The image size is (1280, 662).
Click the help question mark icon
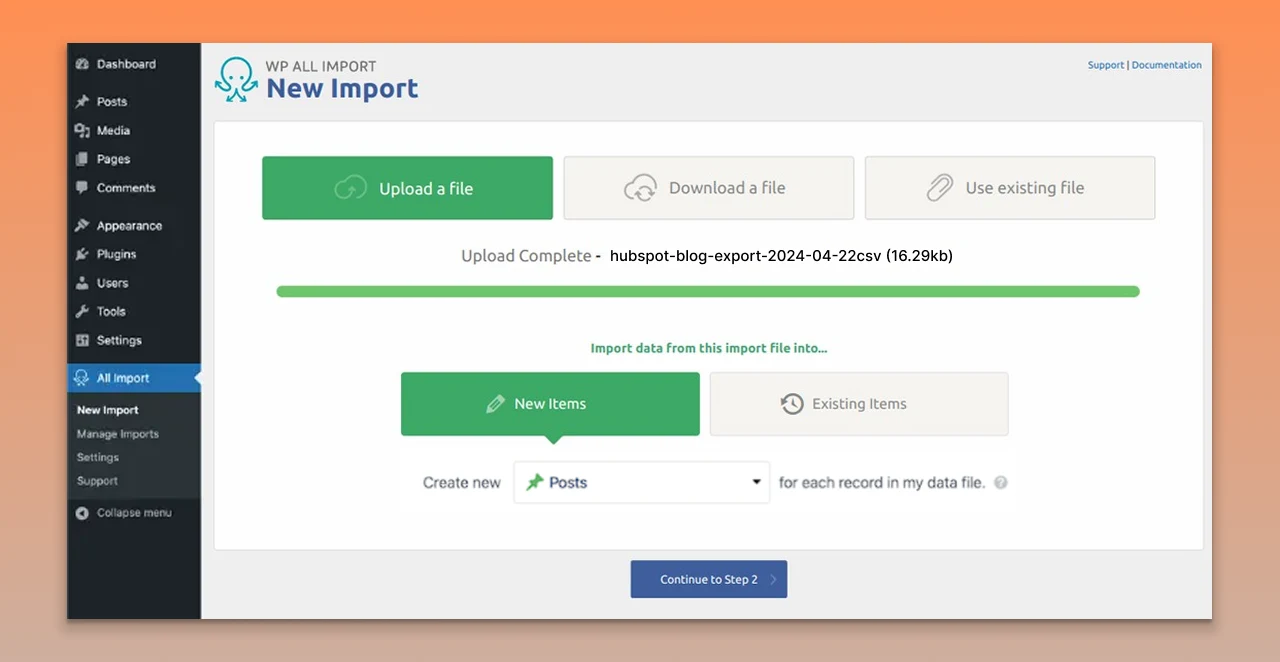point(1001,482)
